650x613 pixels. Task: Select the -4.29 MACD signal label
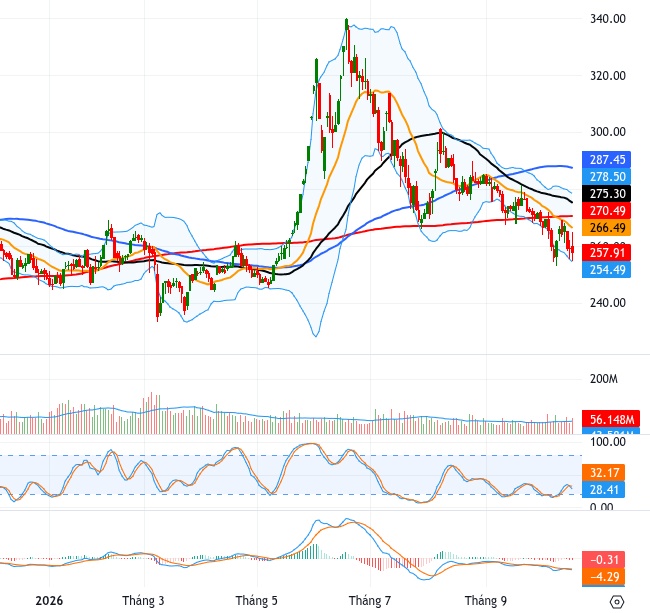pyautogui.click(x=603, y=577)
